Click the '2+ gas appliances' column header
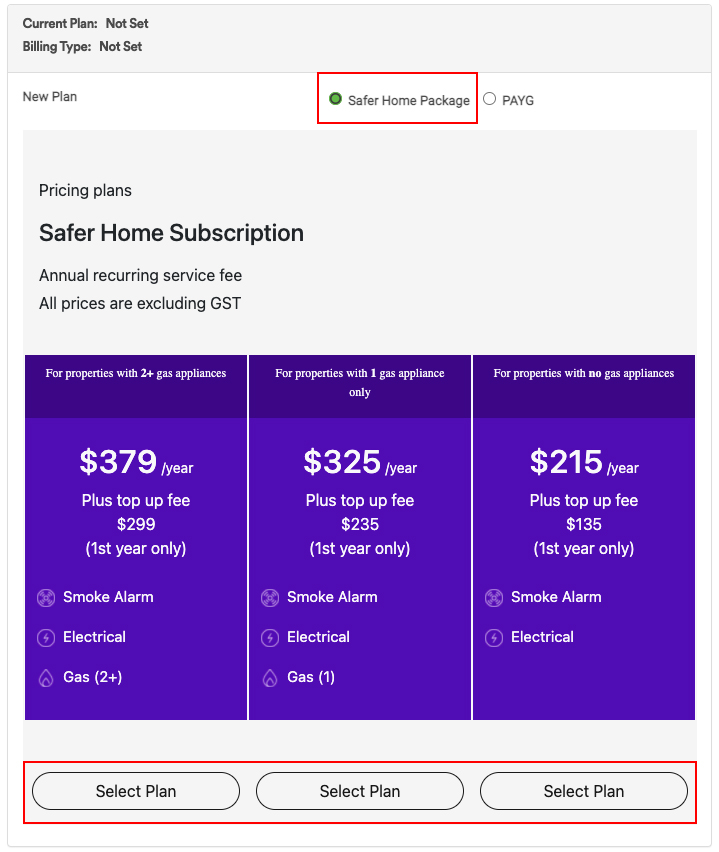719x852 pixels. pyautogui.click(x=136, y=386)
